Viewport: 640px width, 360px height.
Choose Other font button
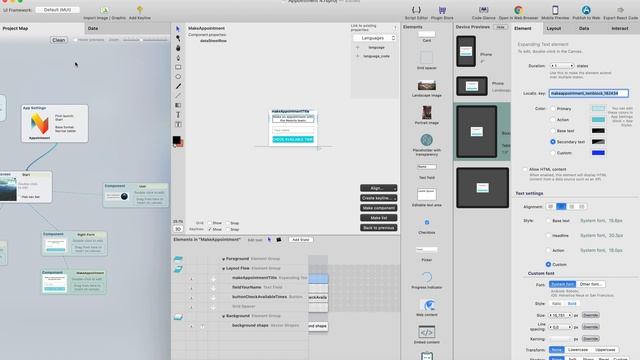[590, 284]
